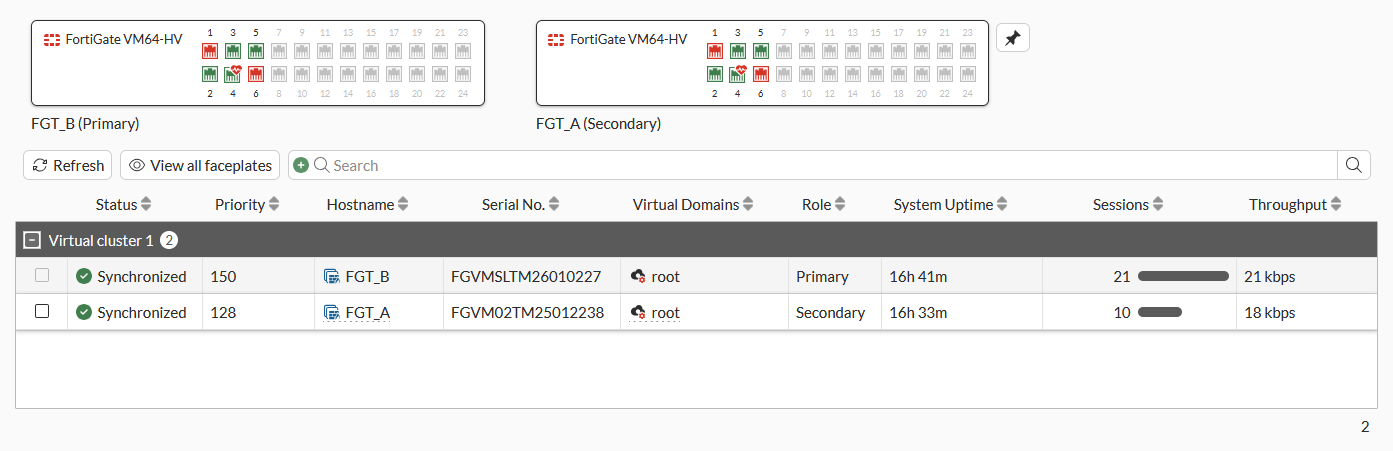Sort by System Uptime column
This screenshot has width=1393, height=451.
[x=950, y=204]
